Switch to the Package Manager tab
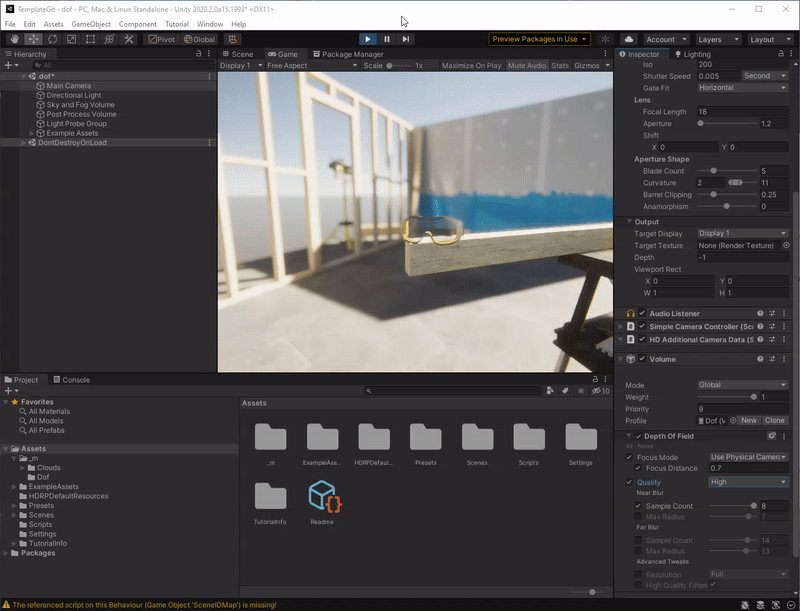The width and height of the screenshot is (800, 611). pyautogui.click(x=348, y=54)
